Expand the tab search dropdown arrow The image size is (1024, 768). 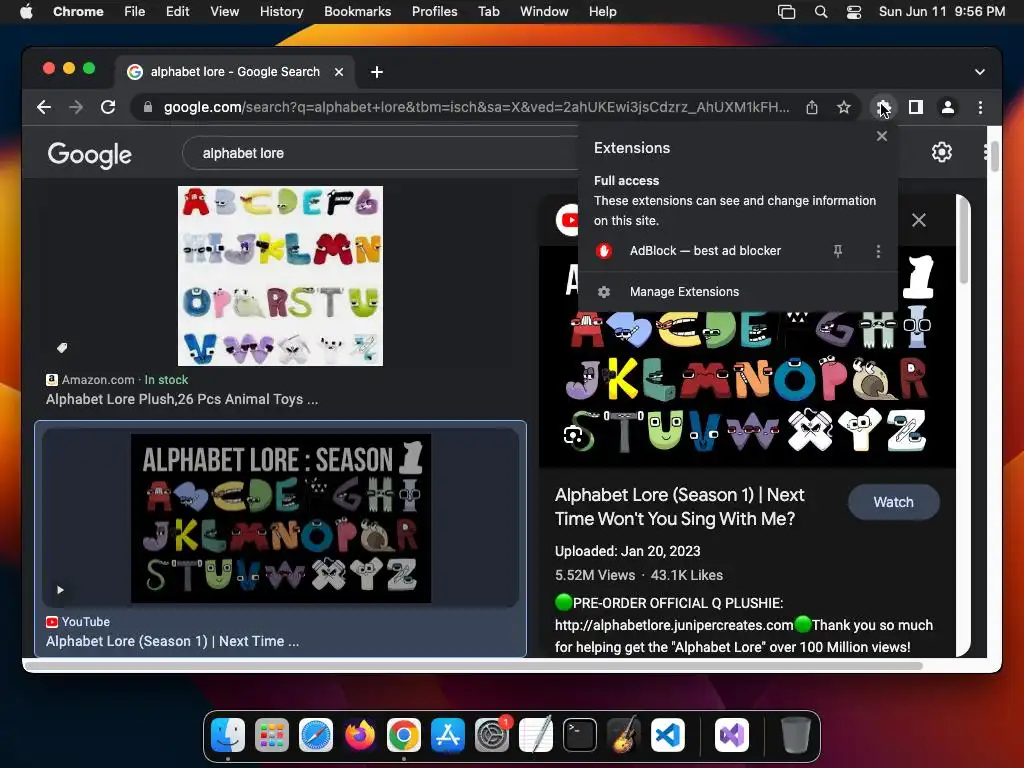point(980,72)
